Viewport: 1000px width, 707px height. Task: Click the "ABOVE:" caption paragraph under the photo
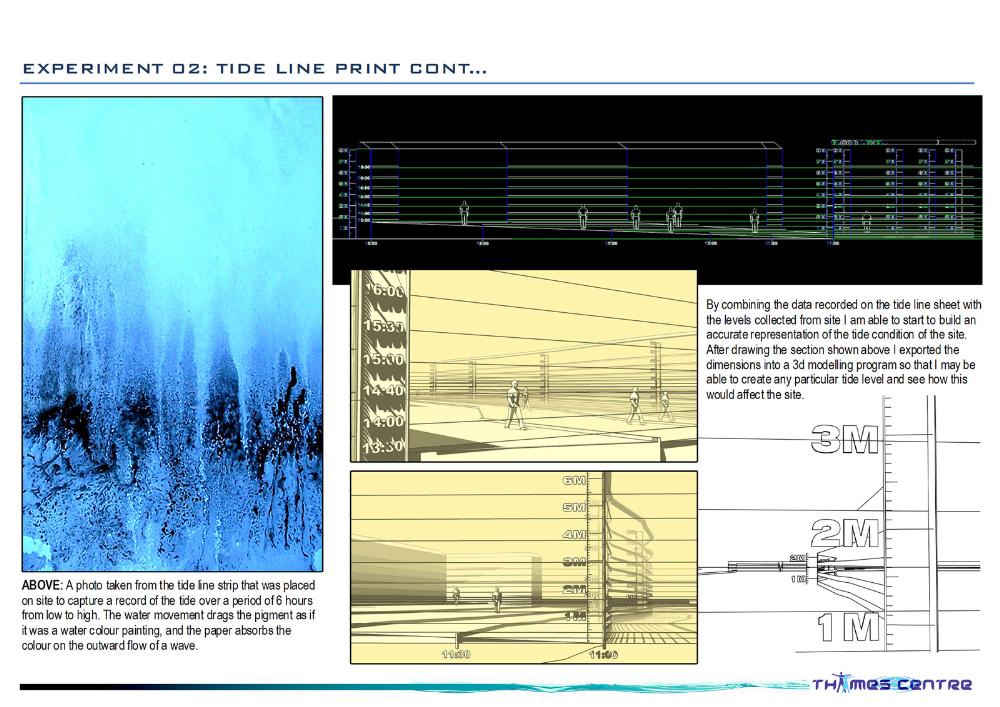168,615
